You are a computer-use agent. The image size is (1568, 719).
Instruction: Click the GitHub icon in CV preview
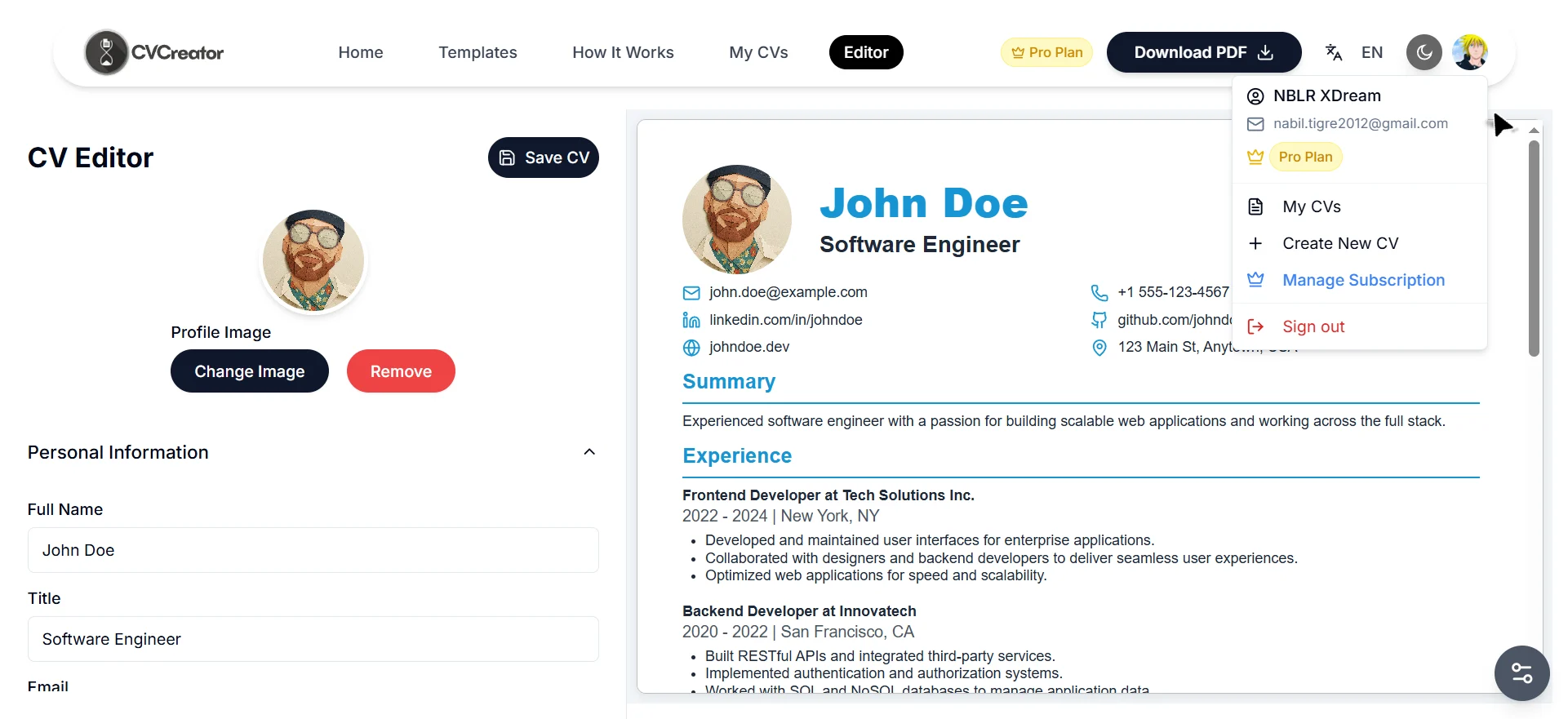tap(1099, 320)
